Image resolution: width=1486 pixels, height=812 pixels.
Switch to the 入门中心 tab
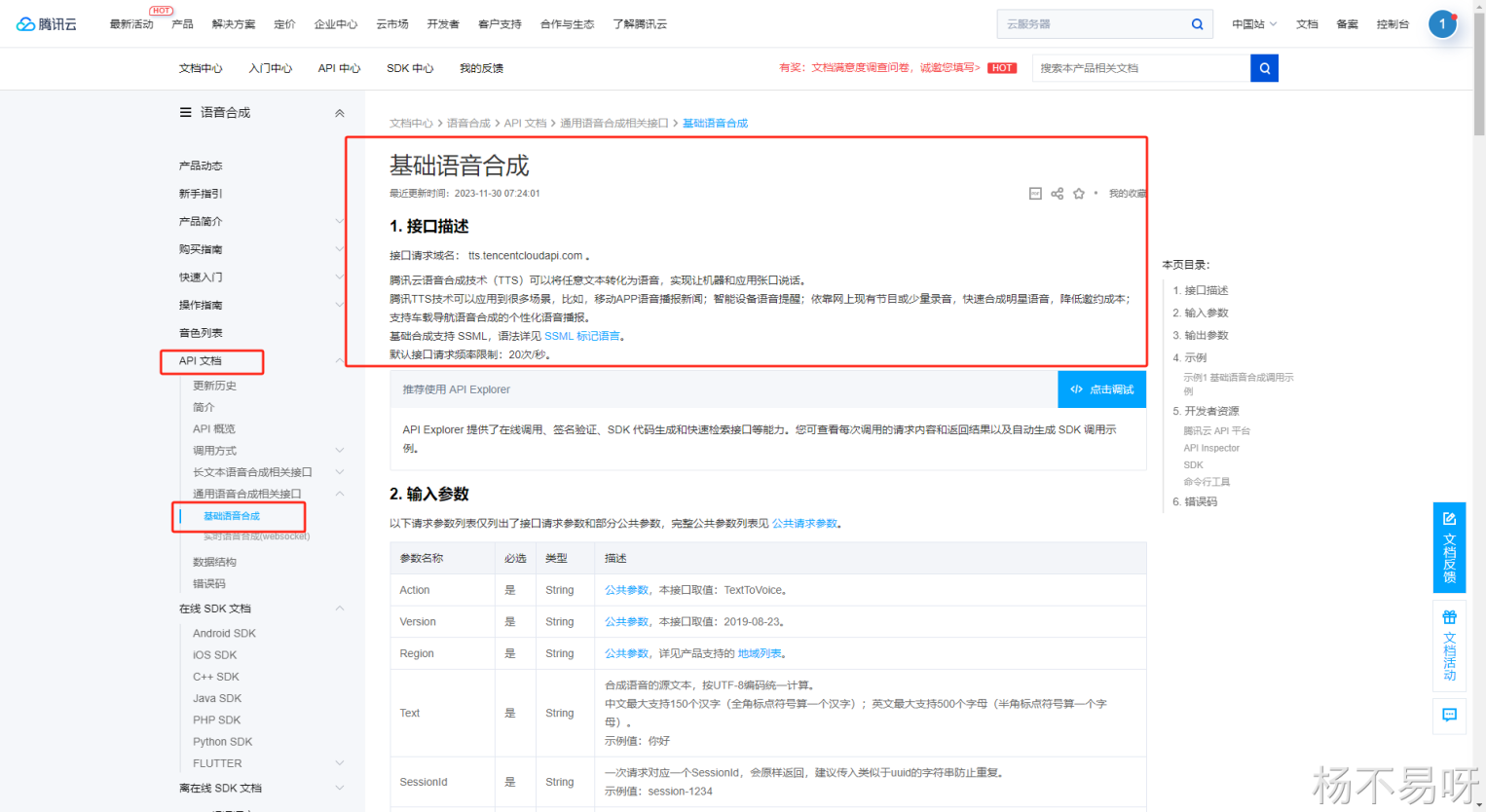(x=271, y=68)
